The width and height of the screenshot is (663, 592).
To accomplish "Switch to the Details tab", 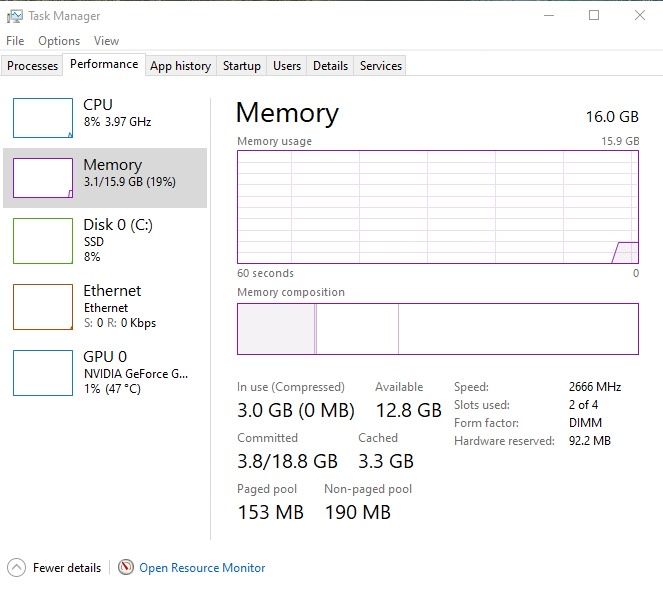I will pyautogui.click(x=330, y=66).
